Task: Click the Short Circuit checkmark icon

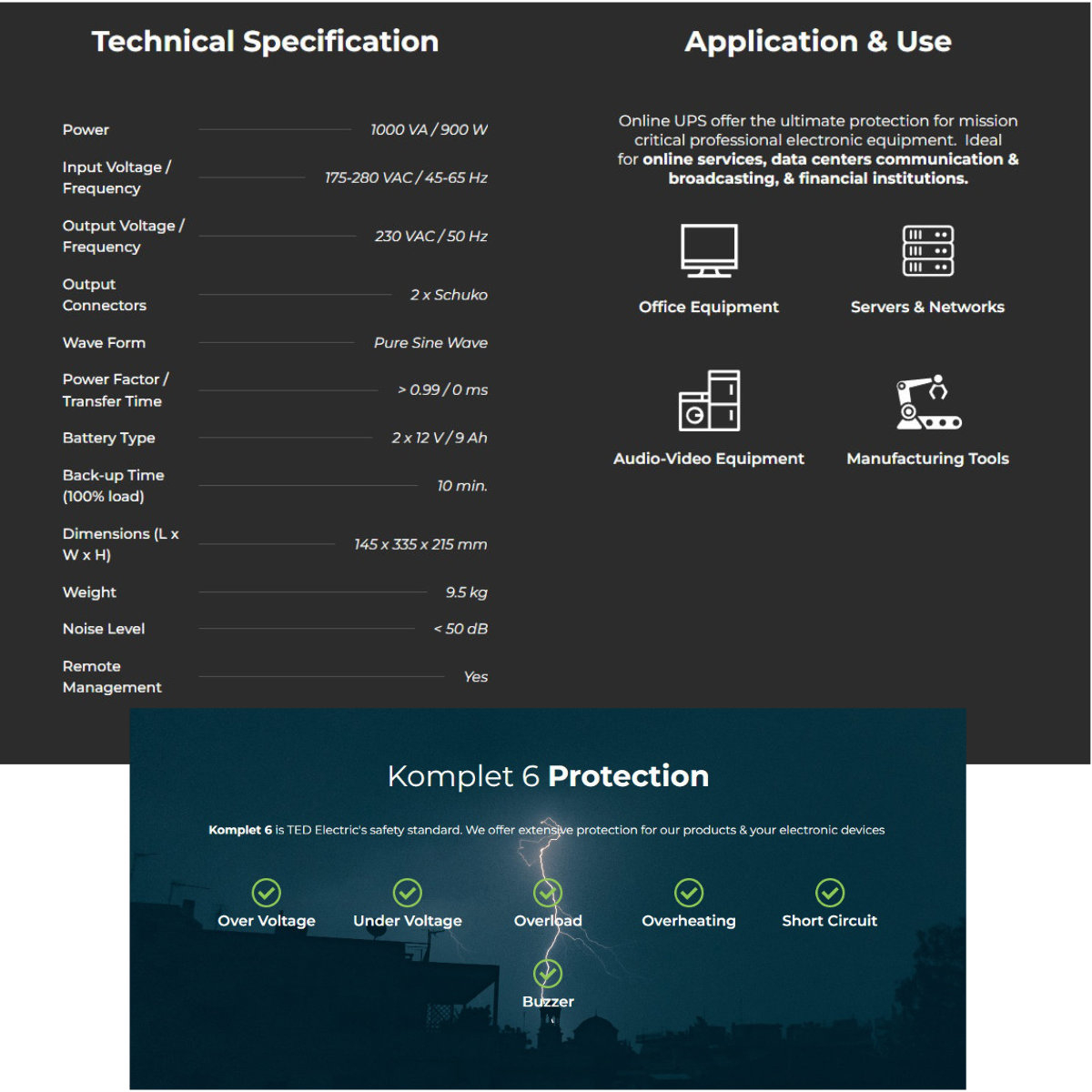Action: (x=830, y=892)
